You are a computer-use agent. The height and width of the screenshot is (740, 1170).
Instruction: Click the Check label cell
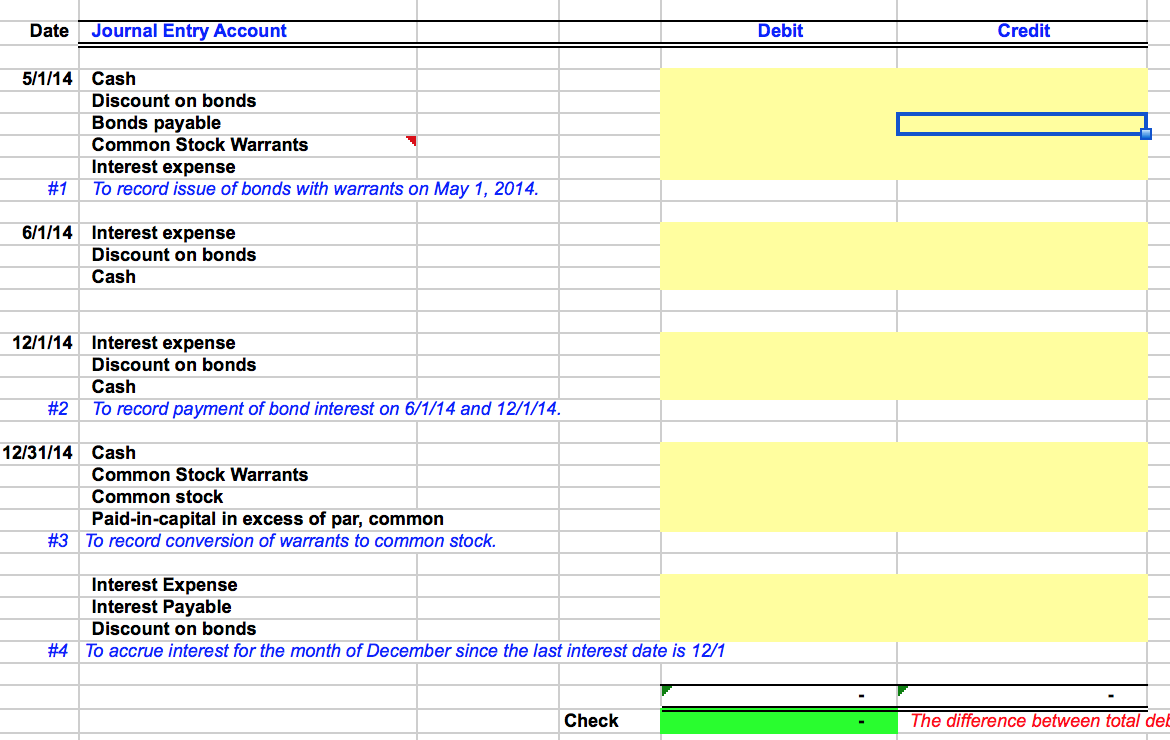(x=591, y=721)
